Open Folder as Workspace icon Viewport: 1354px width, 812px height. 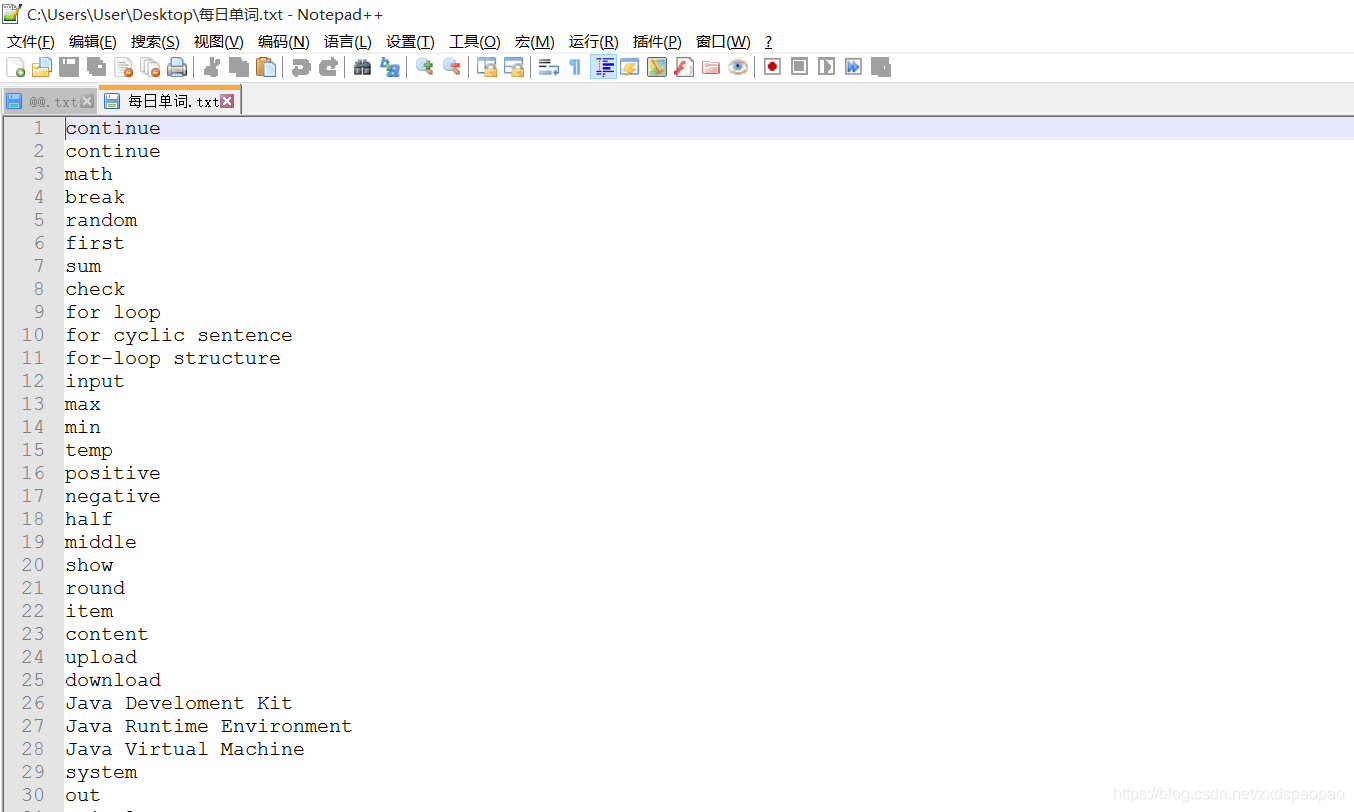711,67
